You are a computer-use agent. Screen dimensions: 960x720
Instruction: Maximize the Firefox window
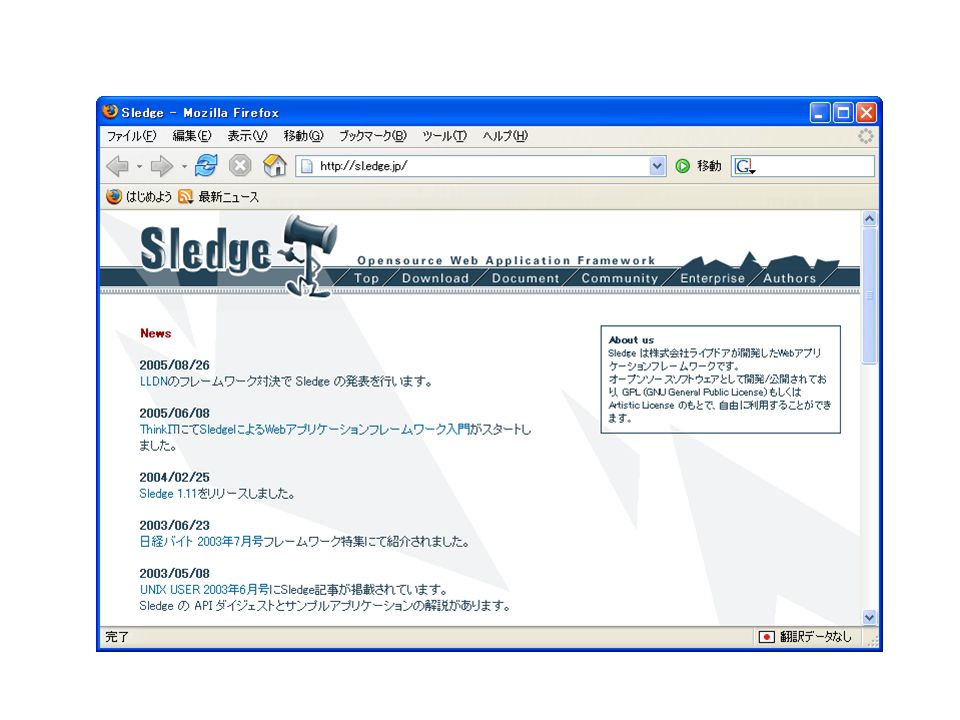844,112
